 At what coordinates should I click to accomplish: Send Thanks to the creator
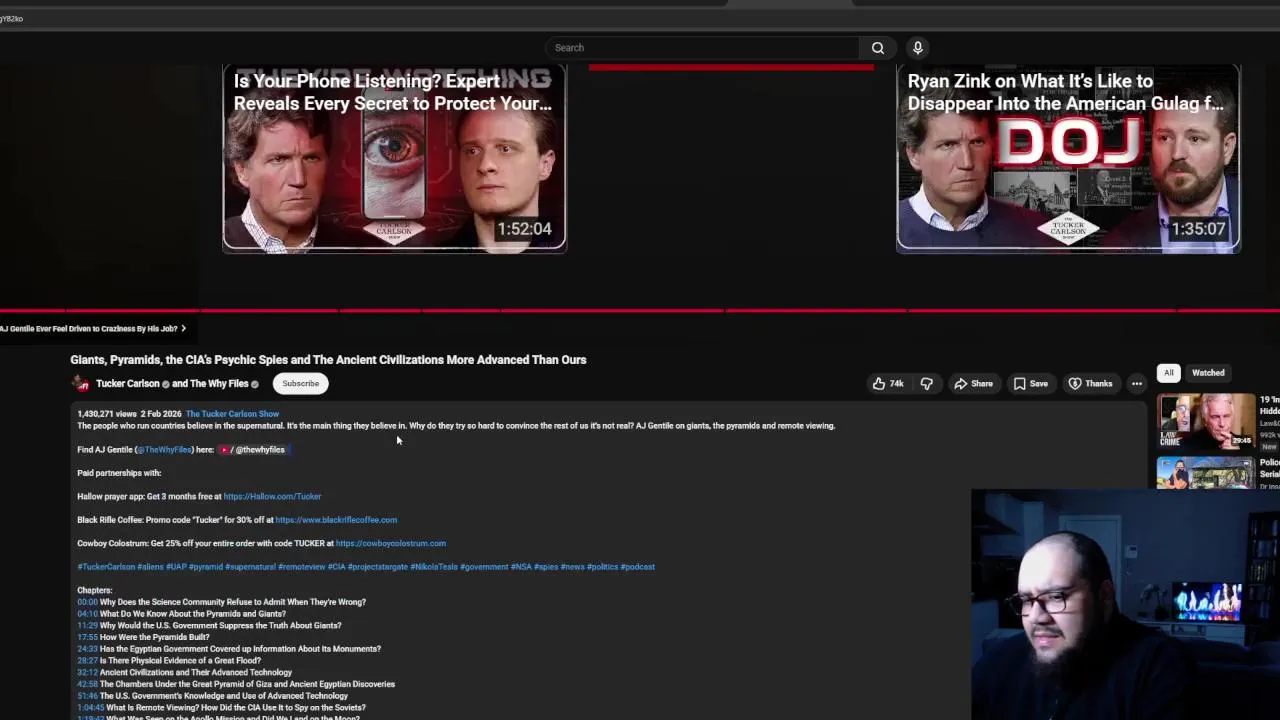pyautogui.click(x=1090, y=384)
